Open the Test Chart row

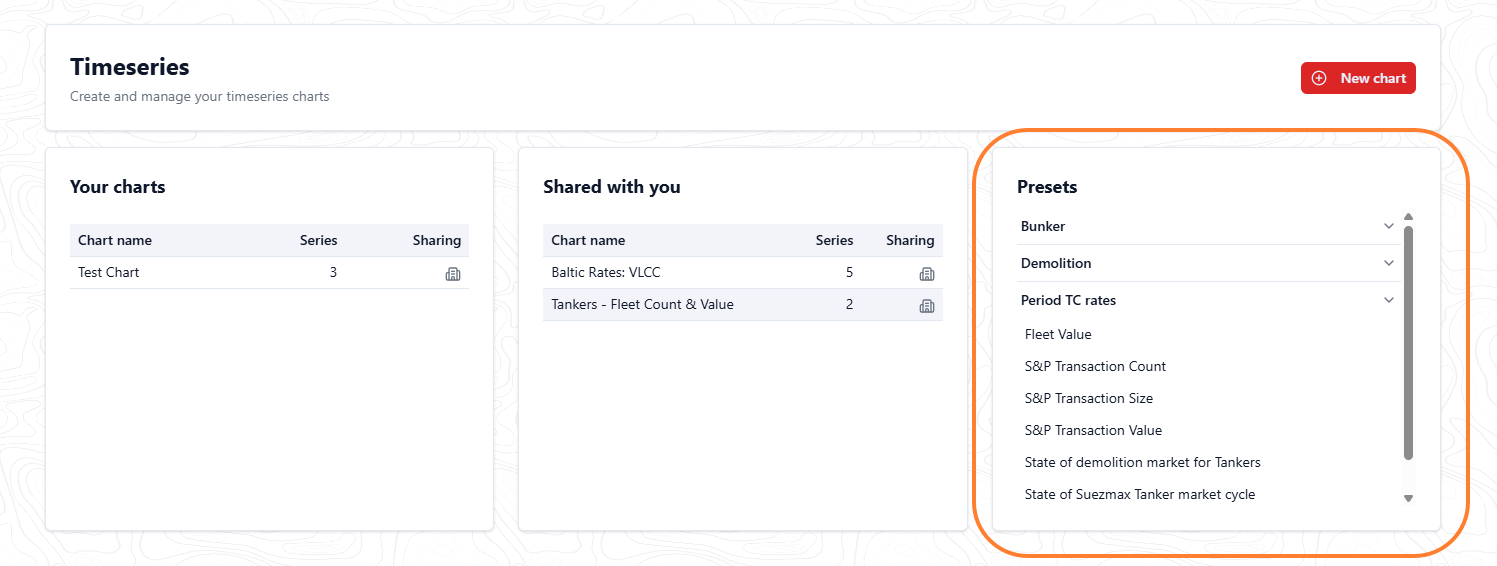click(x=269, y=272)
